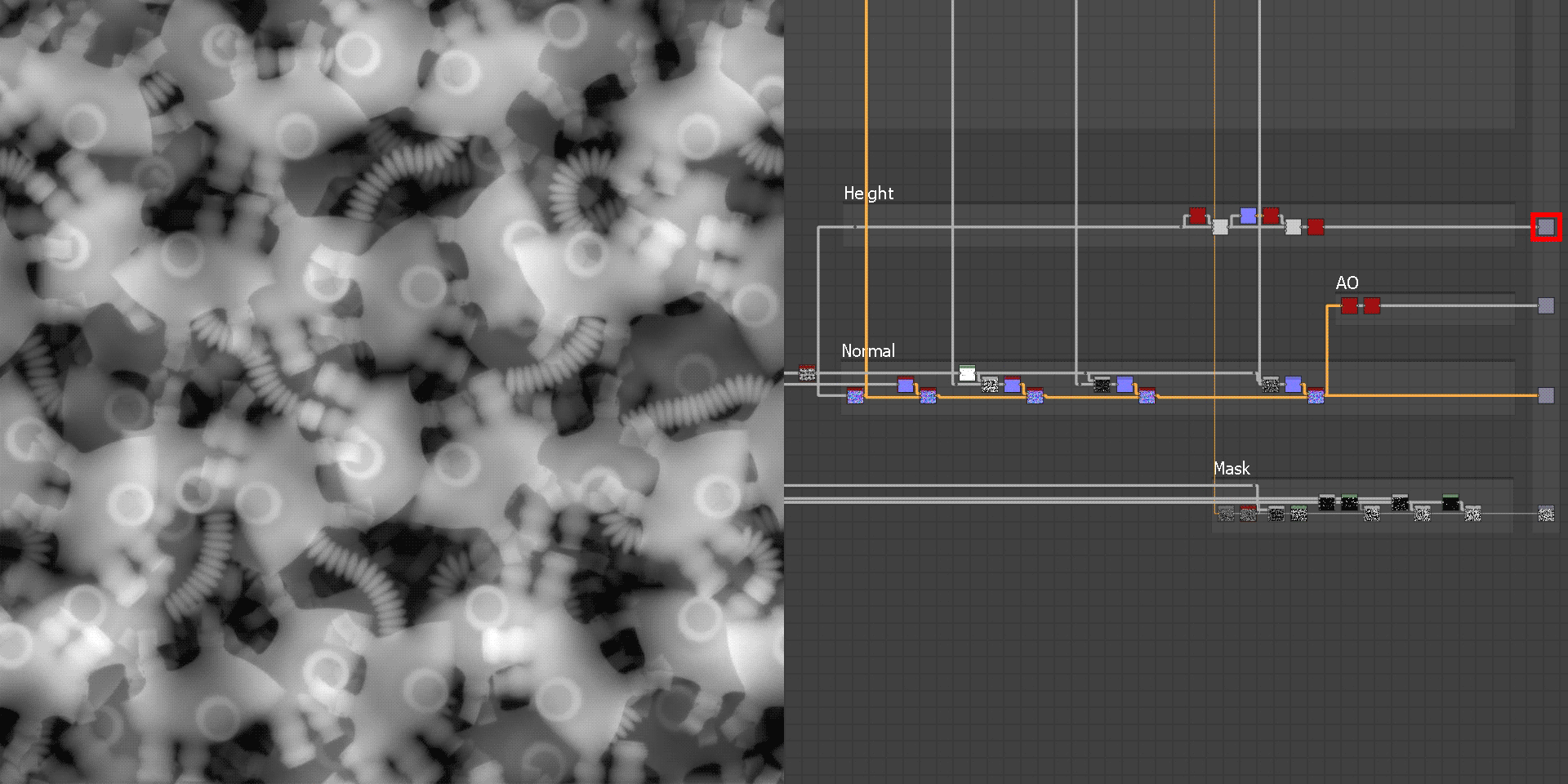Select green-header white noise node in Mask bottom row
Image resolution: width=1568 pixels, height=784 pixels.
1298,514
